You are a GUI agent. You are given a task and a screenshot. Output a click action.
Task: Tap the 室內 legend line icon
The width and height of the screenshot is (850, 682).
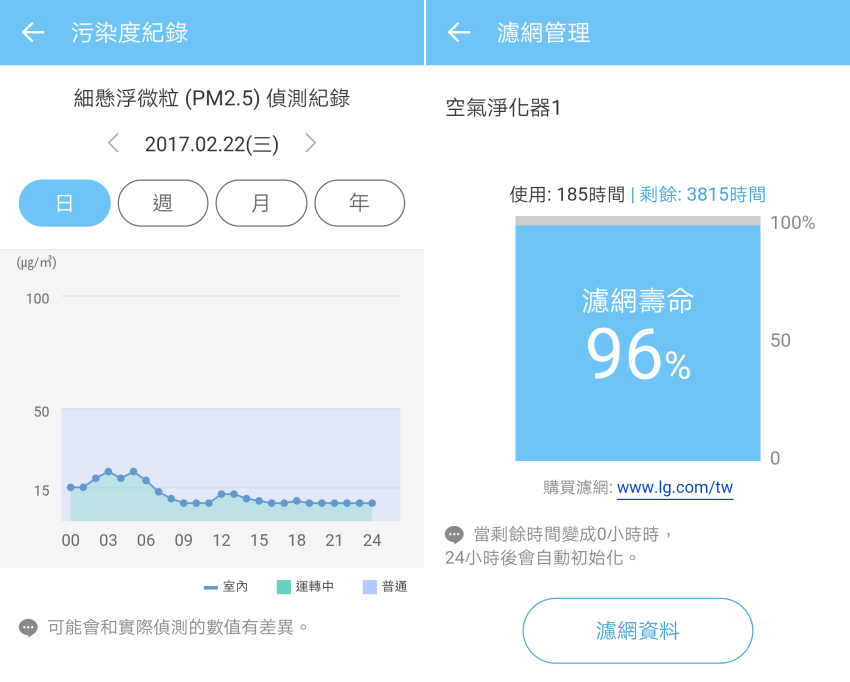210,587
